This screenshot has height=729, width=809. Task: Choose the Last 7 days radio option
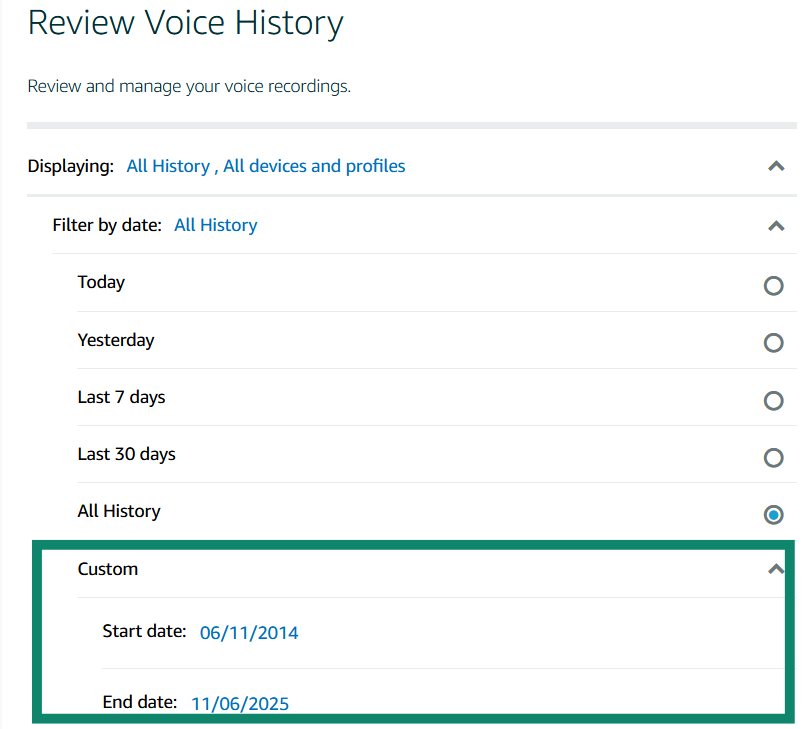[773, 400]
